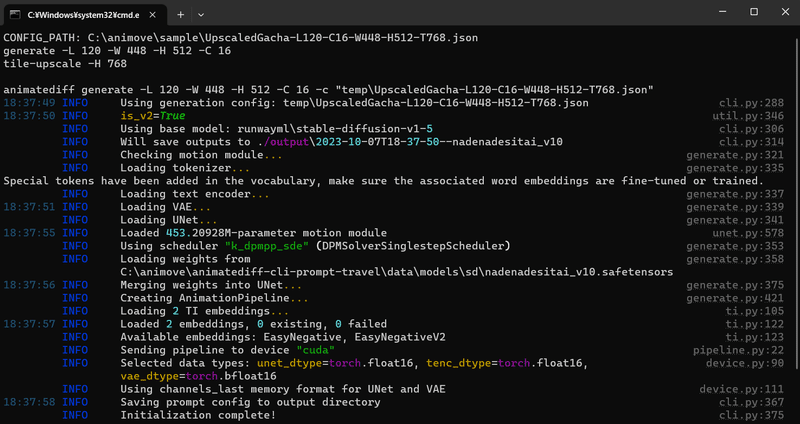Image resolution: width=800 pixels, height=424 pixels.
Task: Click source reference cli.py:375
Action: tap(752, 415)
